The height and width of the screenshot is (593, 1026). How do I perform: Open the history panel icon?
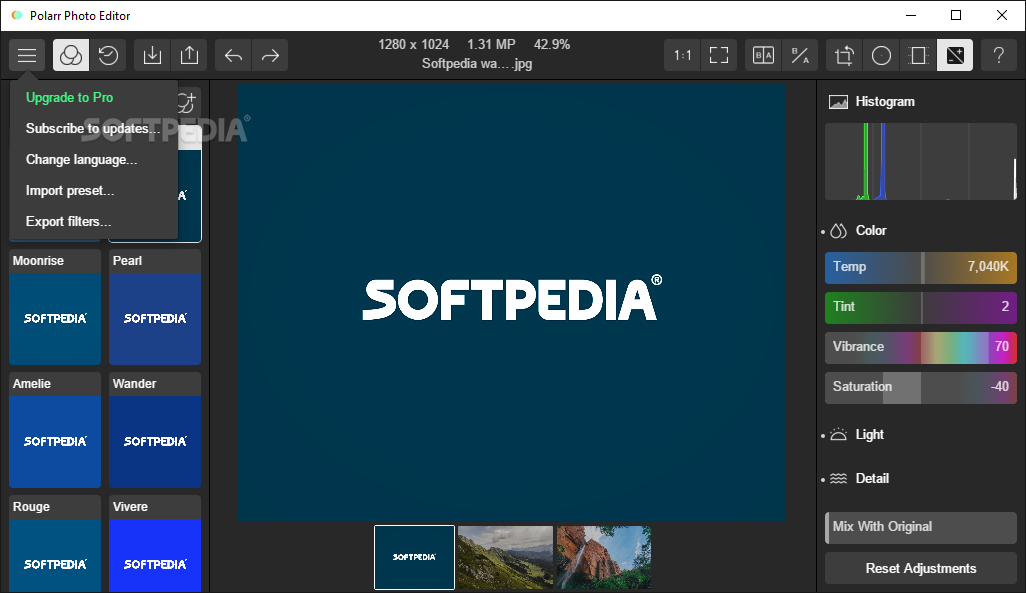(x=108, y=55)
